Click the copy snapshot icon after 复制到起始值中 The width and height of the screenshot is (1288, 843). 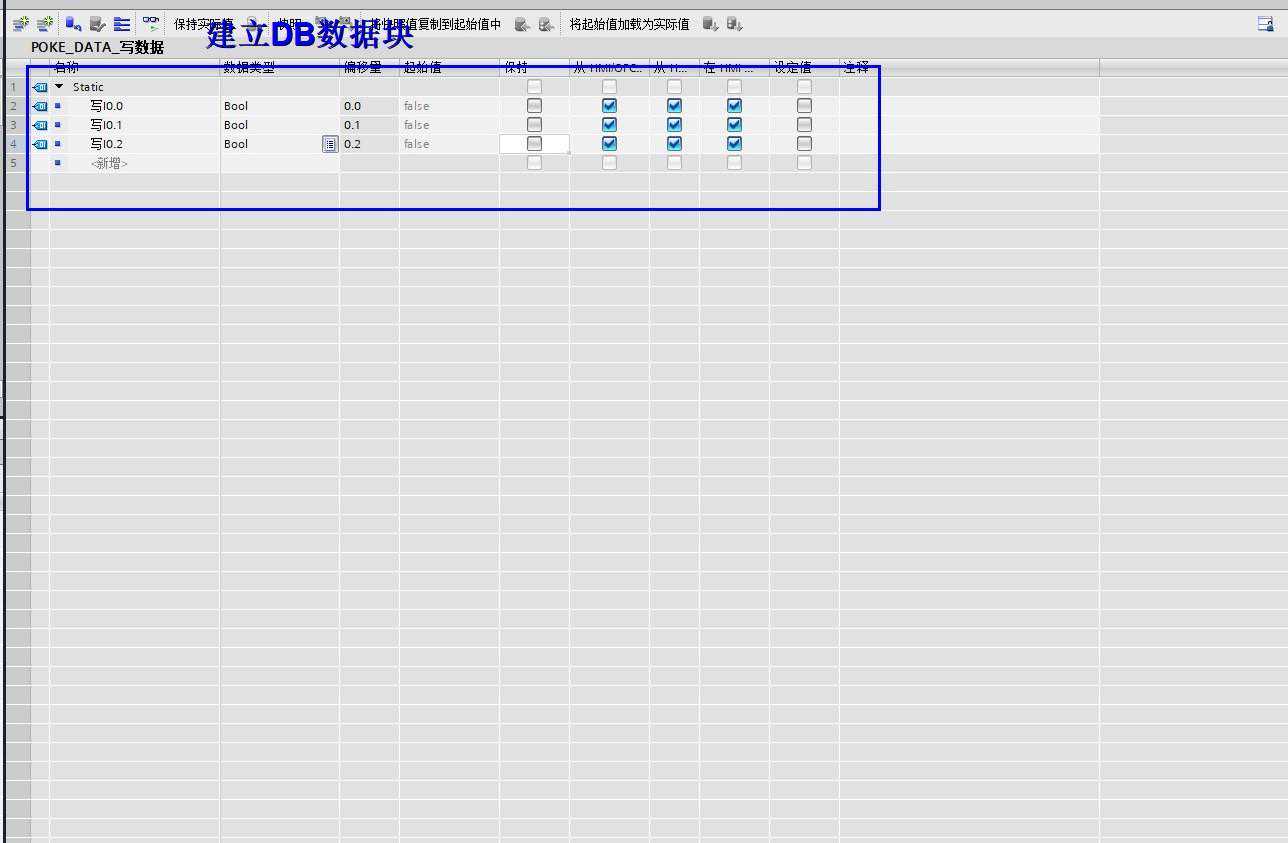coord(521,24)
